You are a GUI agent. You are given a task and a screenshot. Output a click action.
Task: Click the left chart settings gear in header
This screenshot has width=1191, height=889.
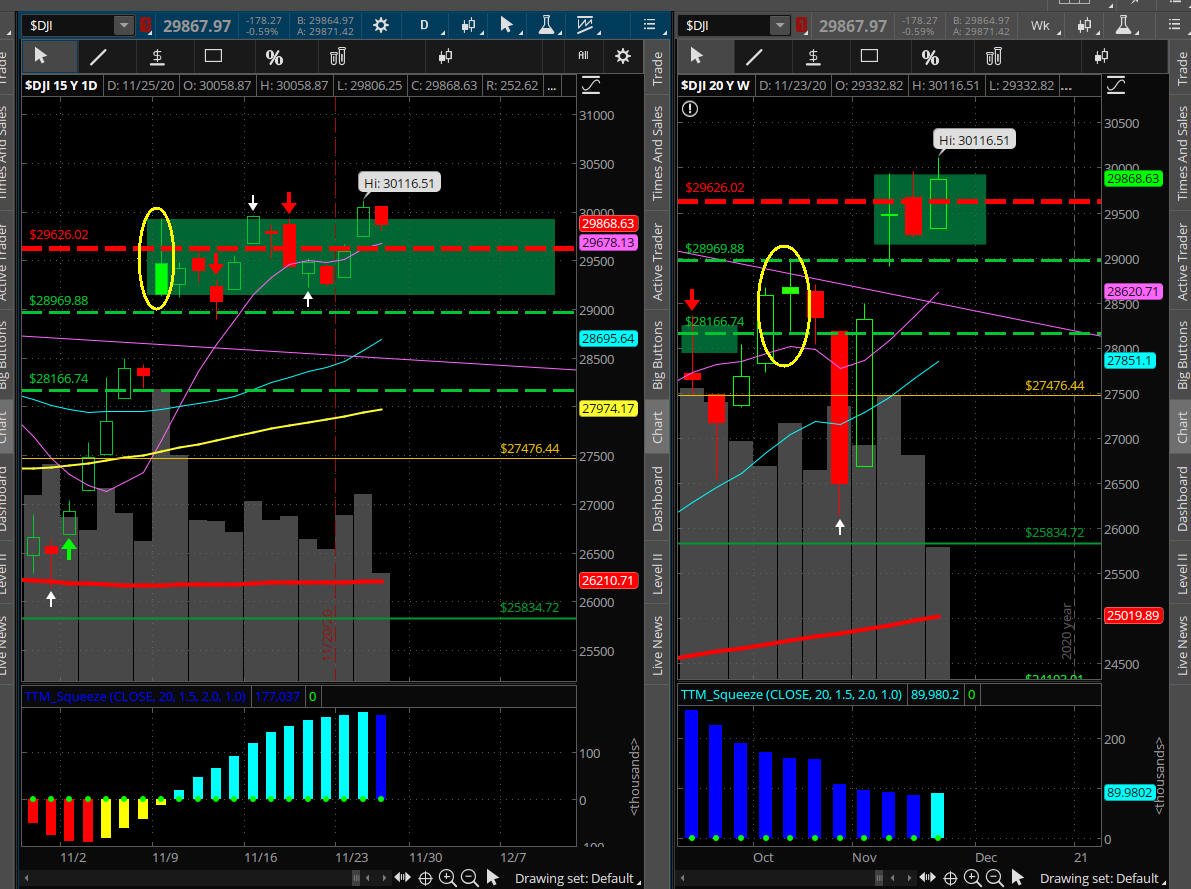(381, 25)
